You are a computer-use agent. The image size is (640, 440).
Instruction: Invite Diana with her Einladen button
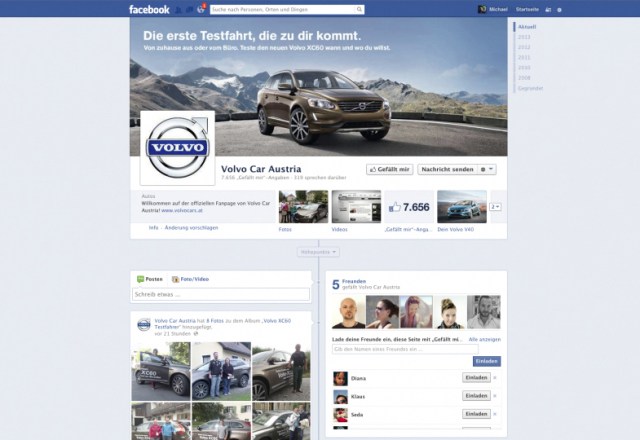coord(476,378)
